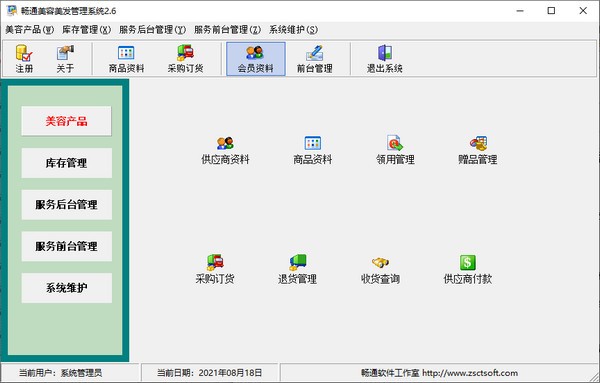The image size is (600, 383).
Task: Open 退货管理 icon
Action: tap(297, 270)
